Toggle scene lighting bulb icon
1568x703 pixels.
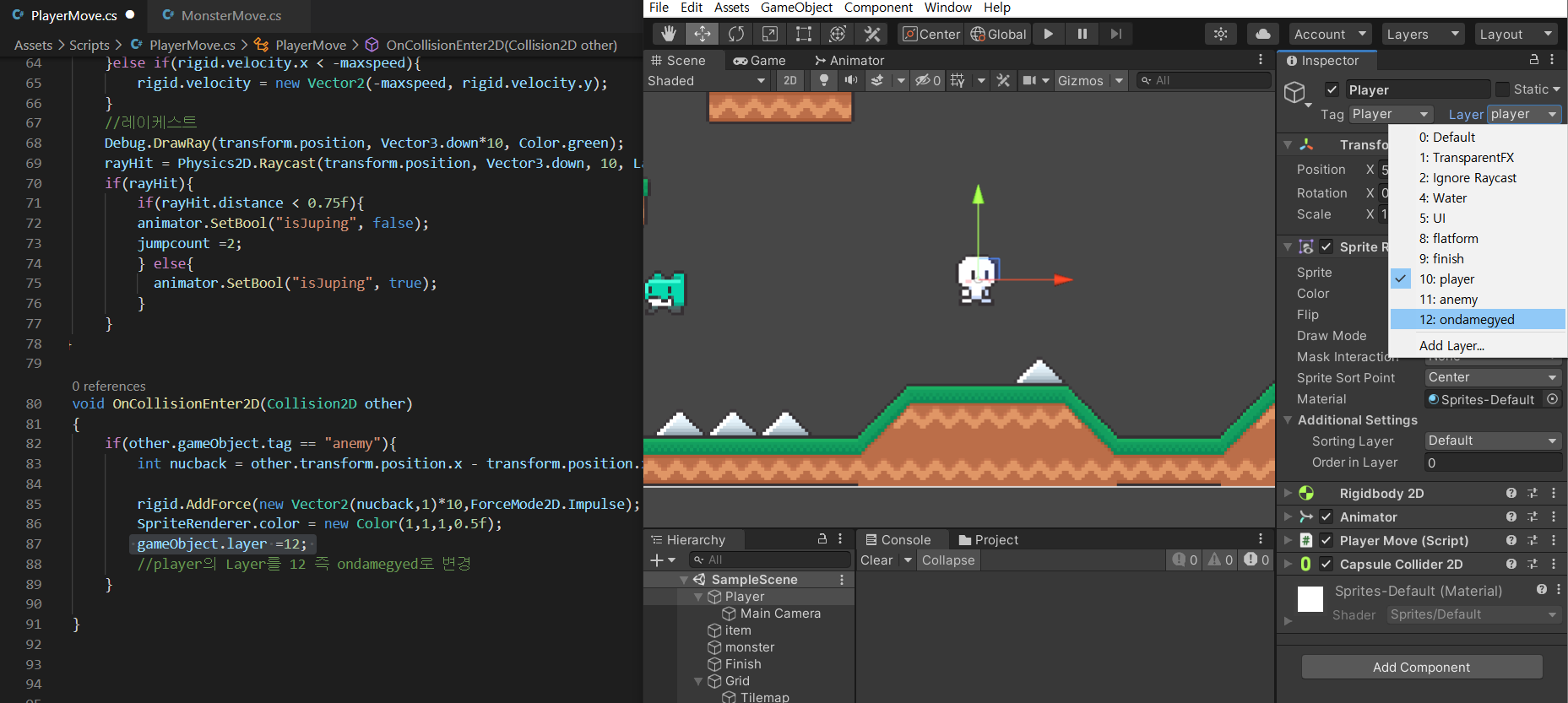824,80
